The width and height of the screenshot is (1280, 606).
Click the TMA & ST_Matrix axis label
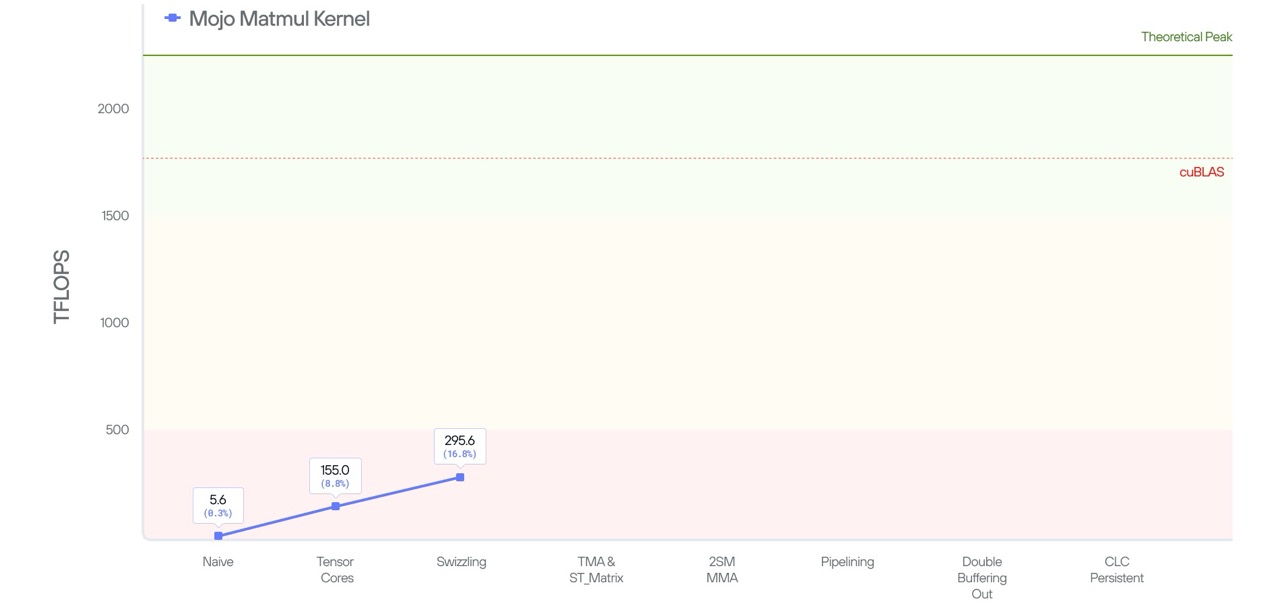pos(596,570)
